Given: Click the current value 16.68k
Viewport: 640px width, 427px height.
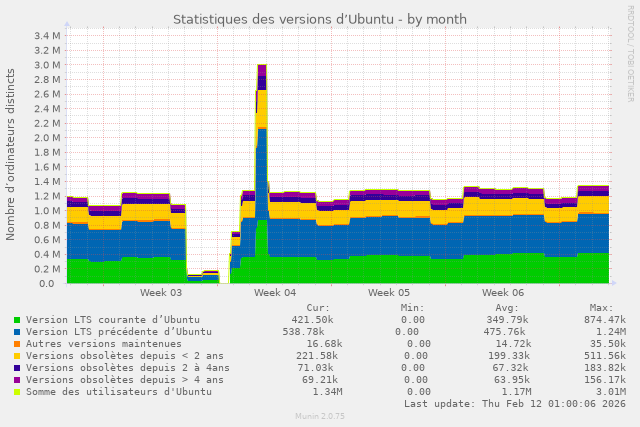Looking at the screenshot, I should pyautogui.click(x=324, y=344).
